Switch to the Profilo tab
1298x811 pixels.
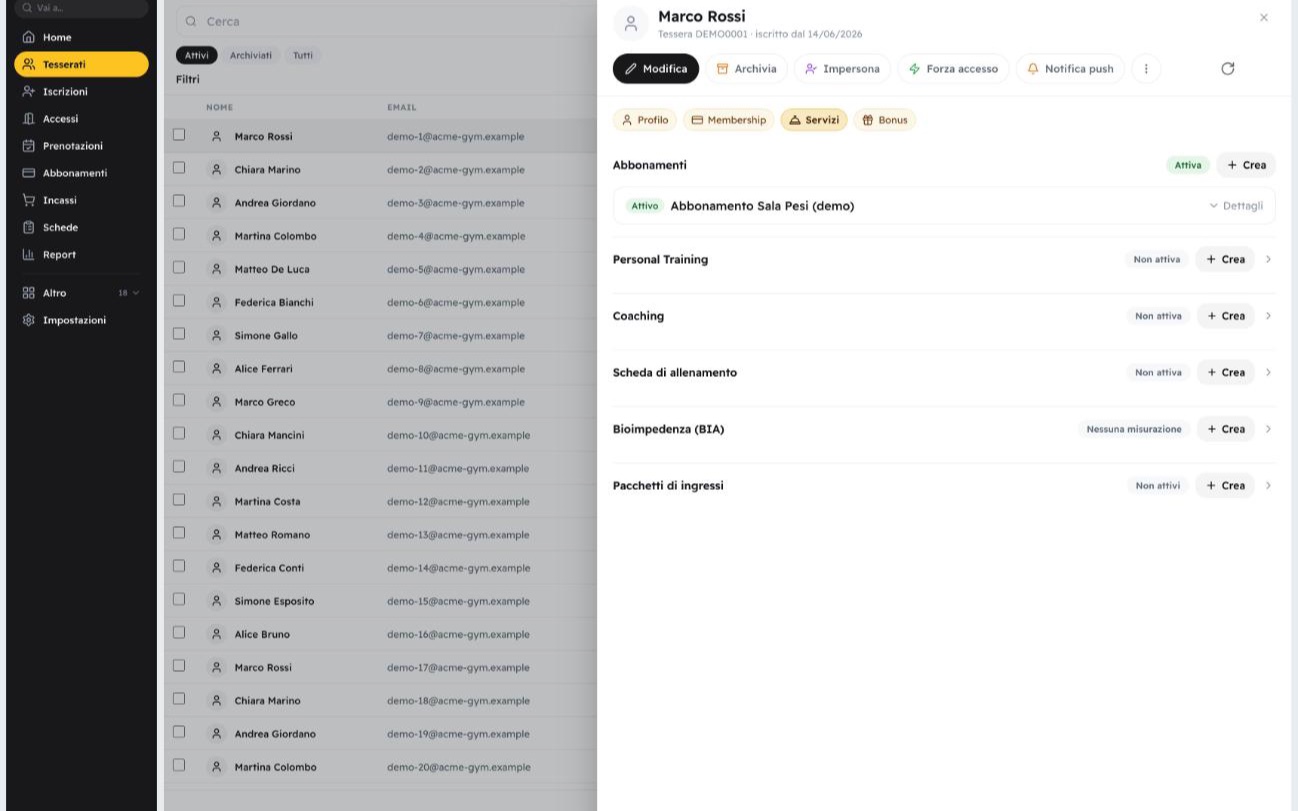tap(645, 120)
